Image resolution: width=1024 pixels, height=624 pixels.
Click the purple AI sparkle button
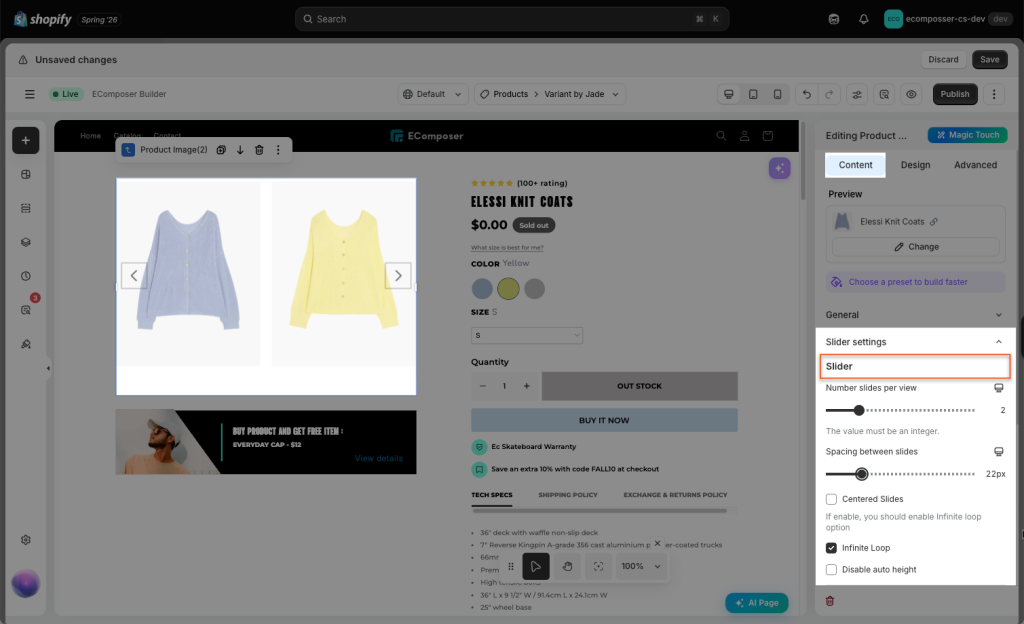779,168
